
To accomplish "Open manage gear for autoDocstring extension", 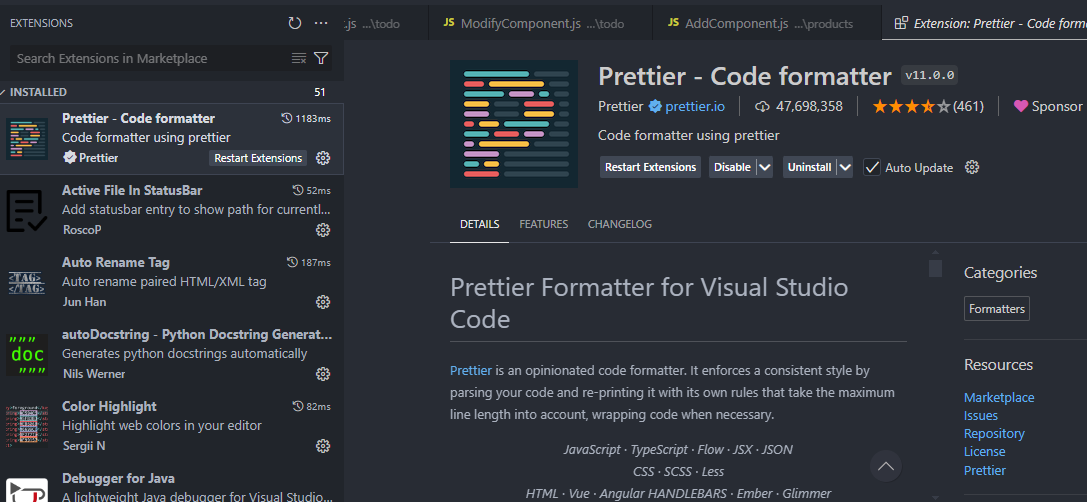I will (322, 374).
